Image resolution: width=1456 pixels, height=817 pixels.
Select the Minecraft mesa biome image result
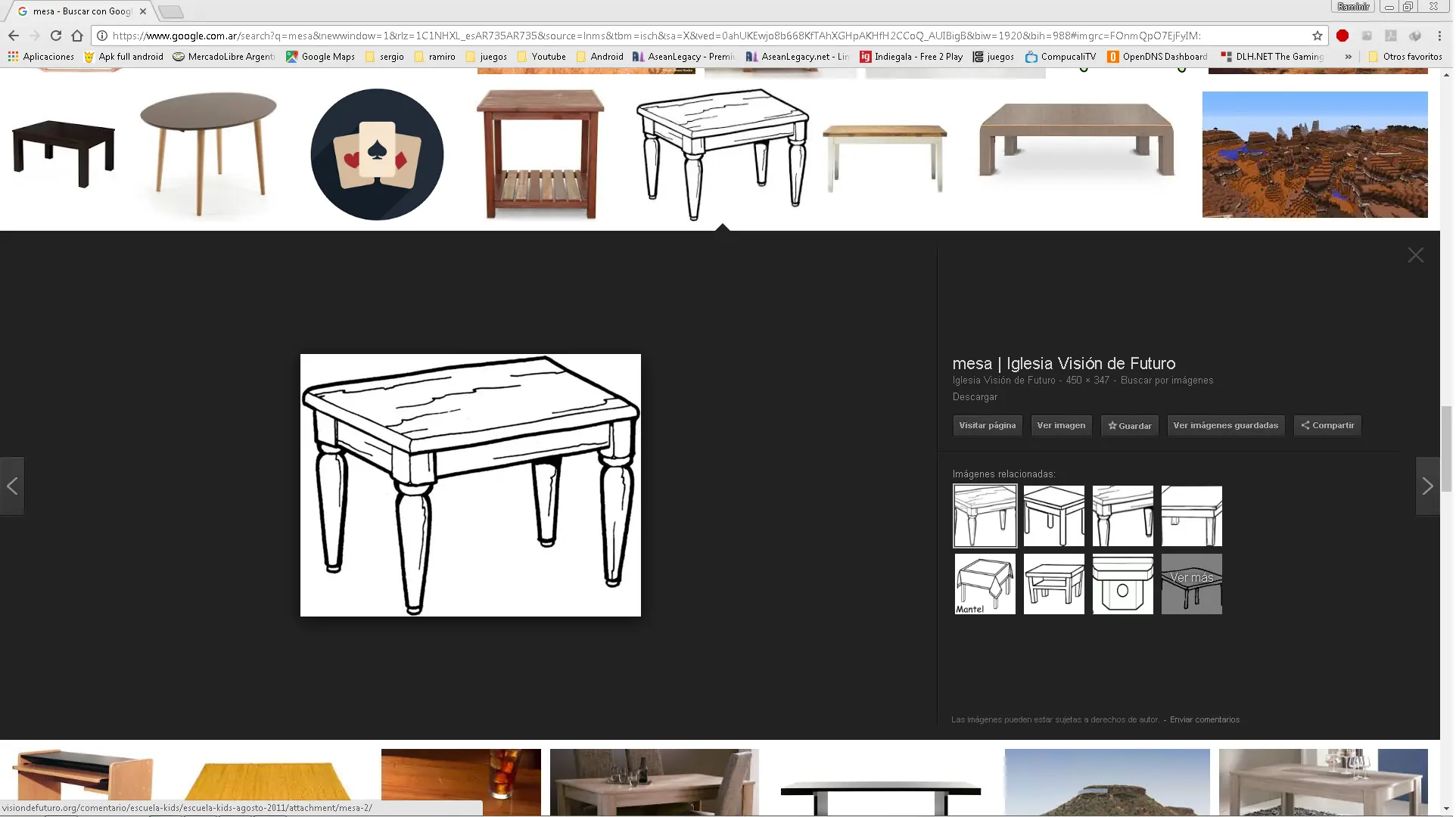1314,154
